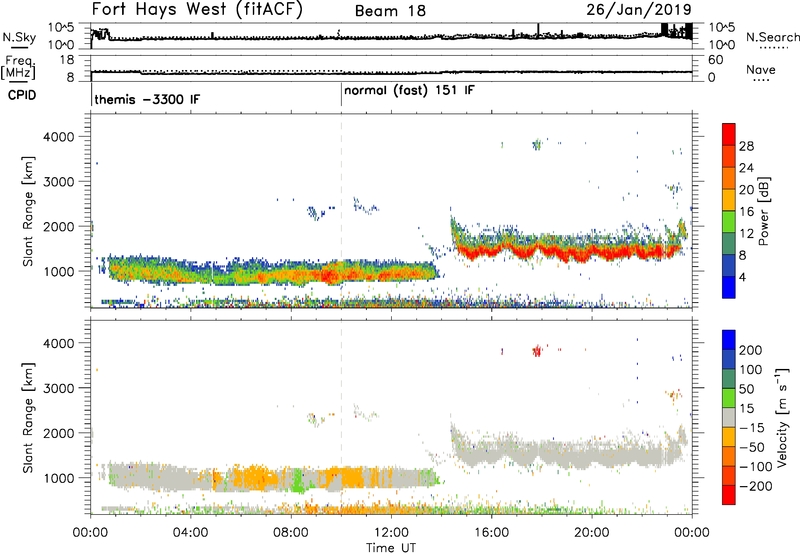This screenshot has width=800, height=554.
Task: Pick the blue Velocity segment between 100 and 200
Action: pyautogui.click(x=729, y=359)
